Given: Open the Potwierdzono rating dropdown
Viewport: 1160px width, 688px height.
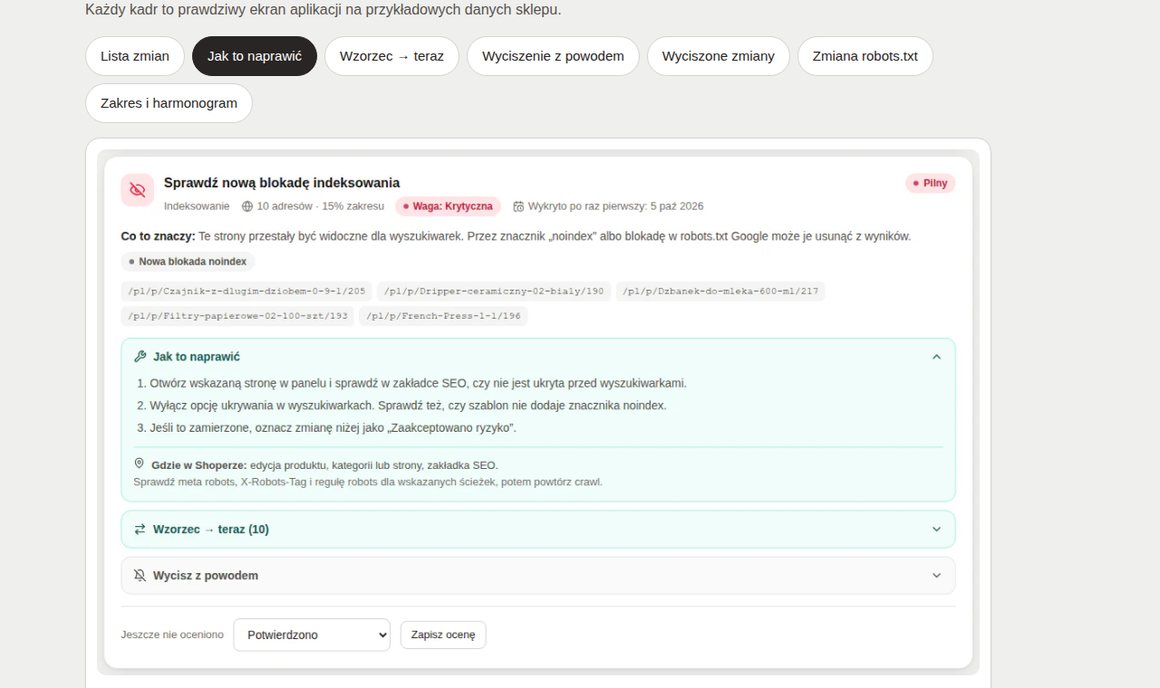Looking at the screenshot, I should 311,635.
